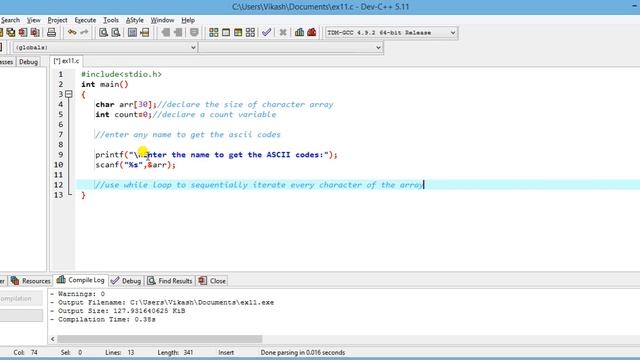Click the 'char arr[30];' declaration text
The image size is (640, 360).
tap(126, 104)
